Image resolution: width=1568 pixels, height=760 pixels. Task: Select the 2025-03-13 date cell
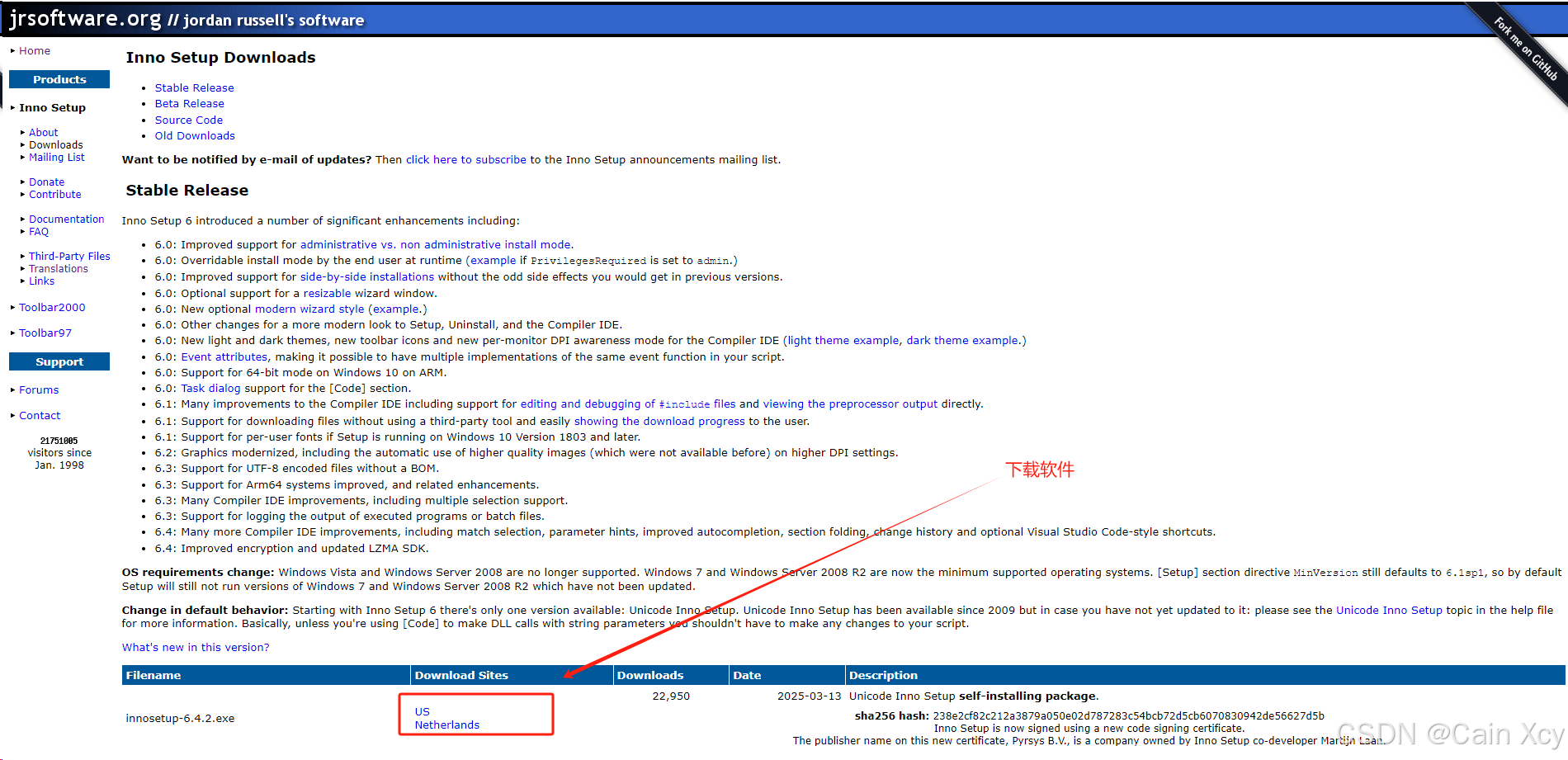point(809,696)
